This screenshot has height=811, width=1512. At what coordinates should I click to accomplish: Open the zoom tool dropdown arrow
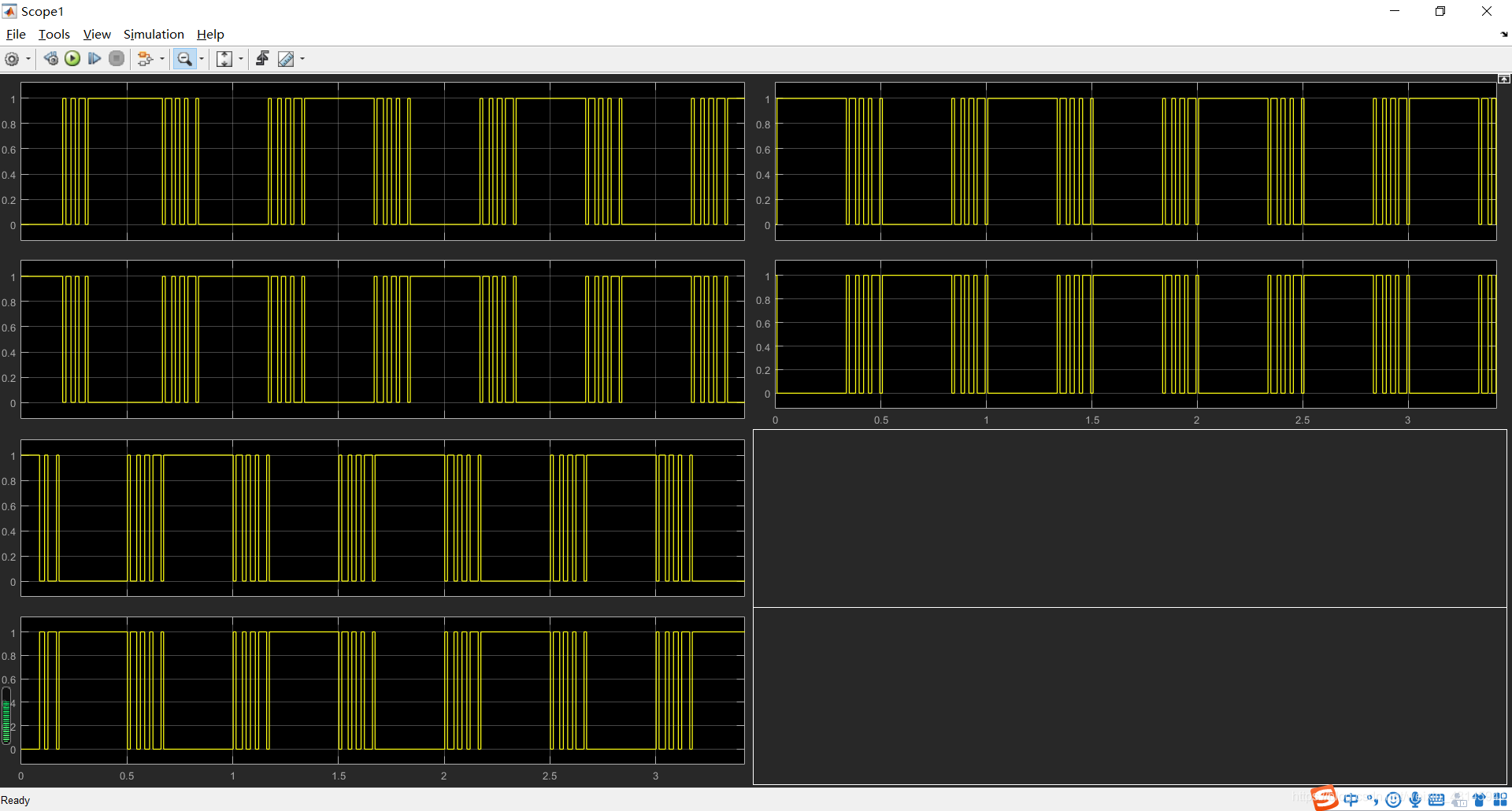coord(202,59)
